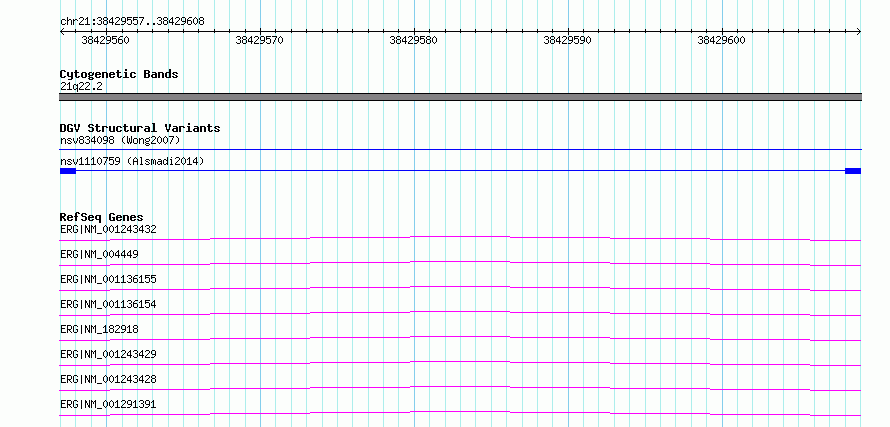Open transcript ERG|NM_001136154
Image resolution: width=890 pixels, height=427 pixels.
point(108,304)
